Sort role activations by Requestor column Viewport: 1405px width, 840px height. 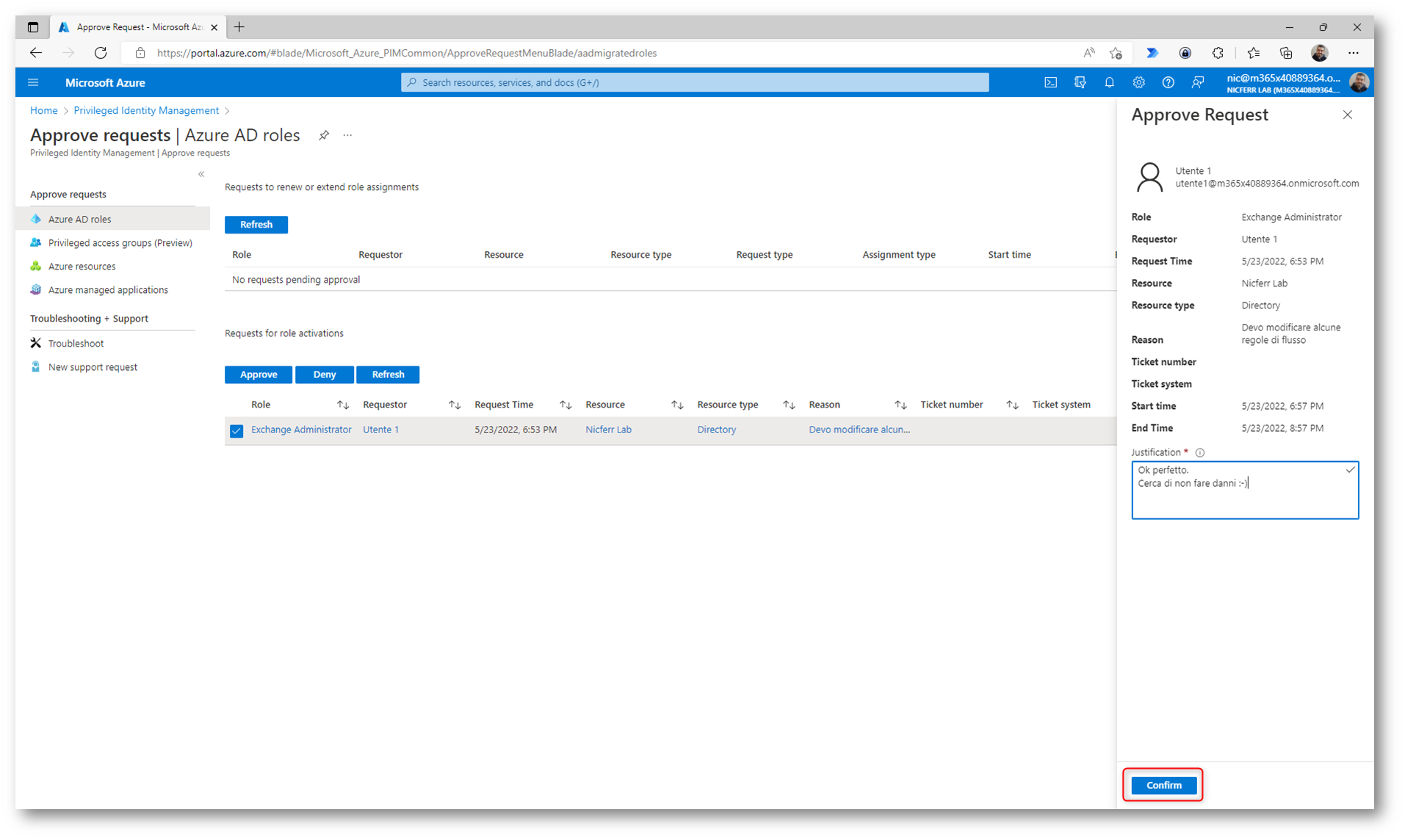[x=455, y=405]
